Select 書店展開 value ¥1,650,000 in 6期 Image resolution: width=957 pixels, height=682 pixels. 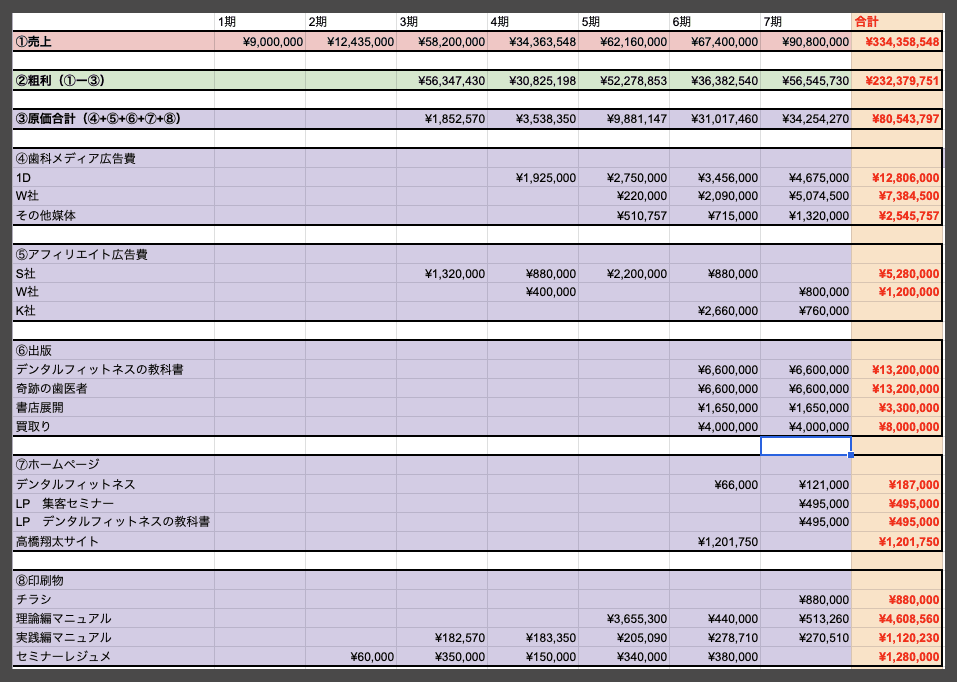715,407
